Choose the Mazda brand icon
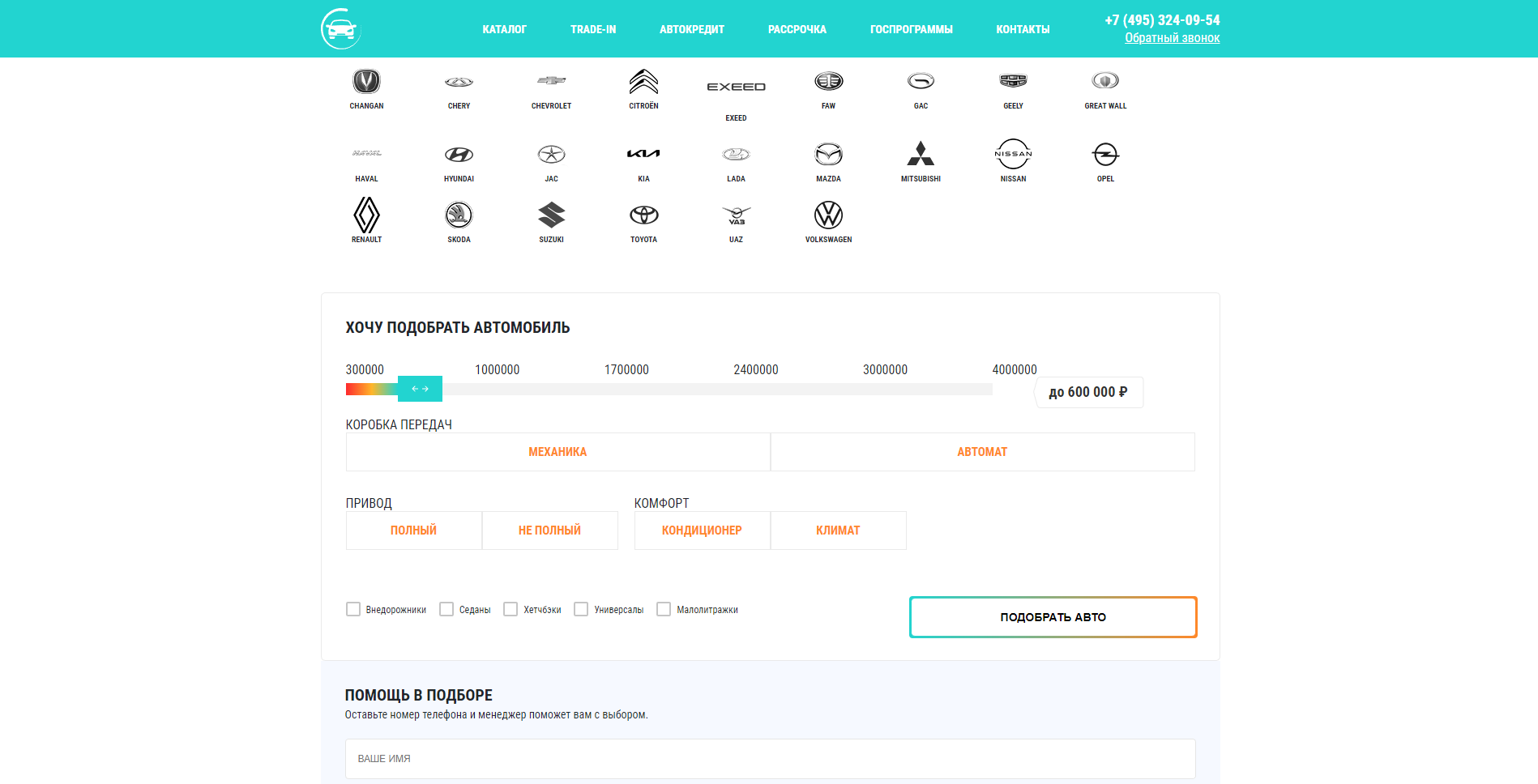The height and width of the screenshot is (784, 1538). (x=828, y=154)
